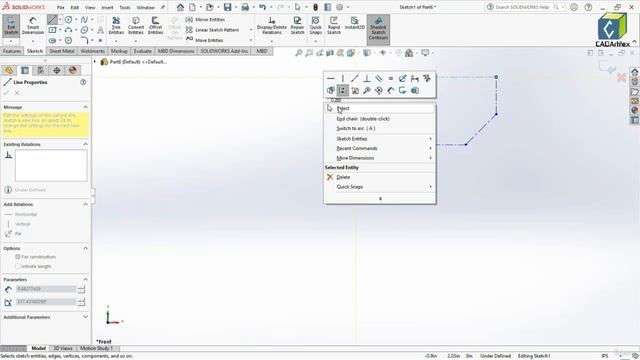Enable the For construction checkbox
Screen dimensions: 640x360
tap(18, 257)
